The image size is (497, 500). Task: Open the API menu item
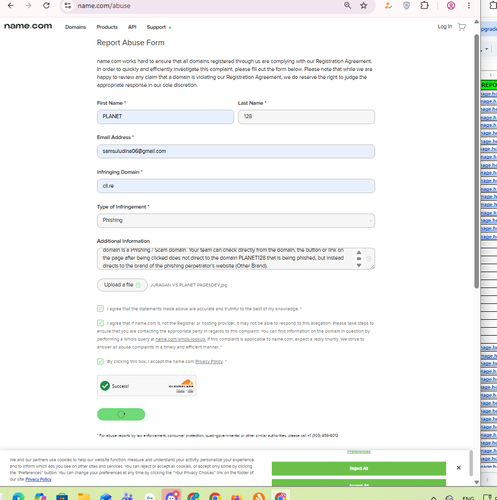pyautogui.click(x=132, y=27)
